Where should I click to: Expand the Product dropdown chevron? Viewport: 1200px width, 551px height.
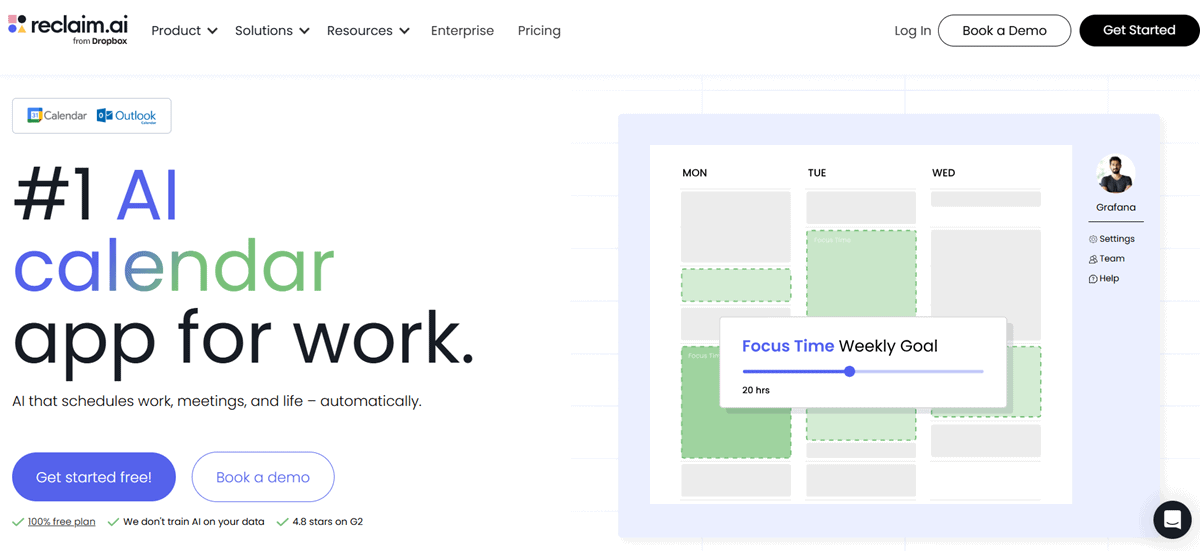(x=212, y=31)
